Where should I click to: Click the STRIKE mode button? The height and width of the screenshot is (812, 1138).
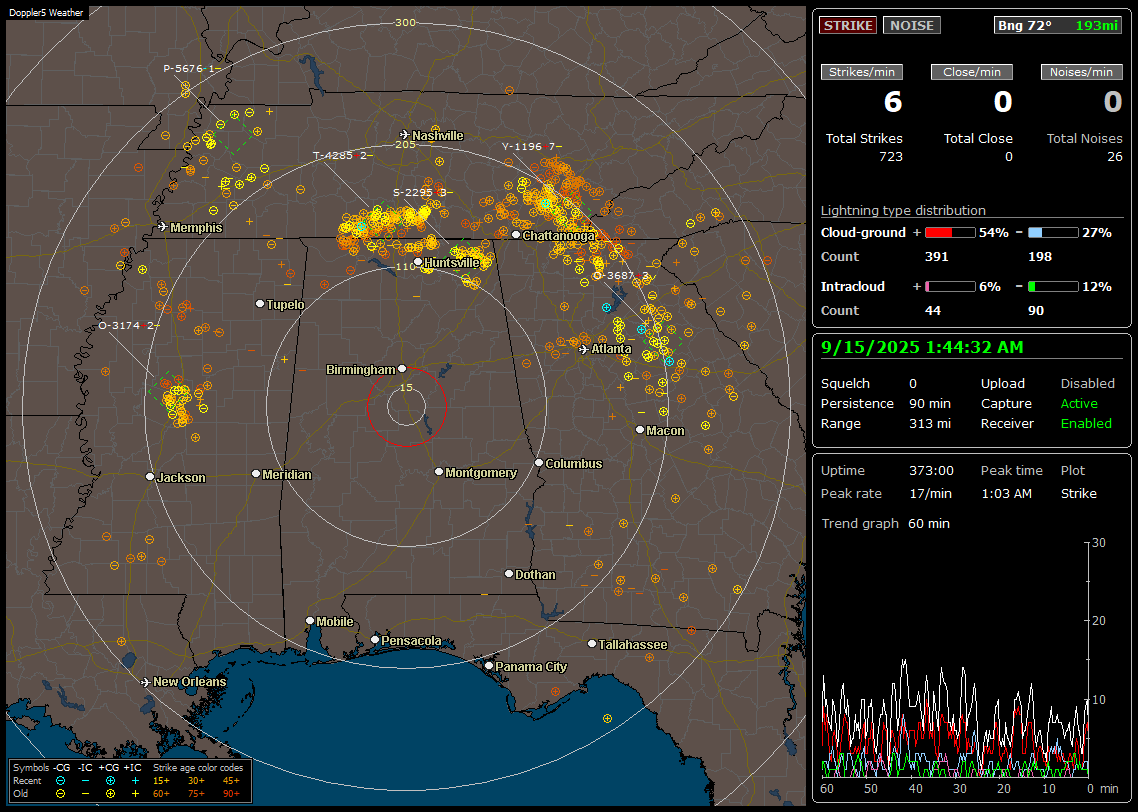(x=848, y=25)
